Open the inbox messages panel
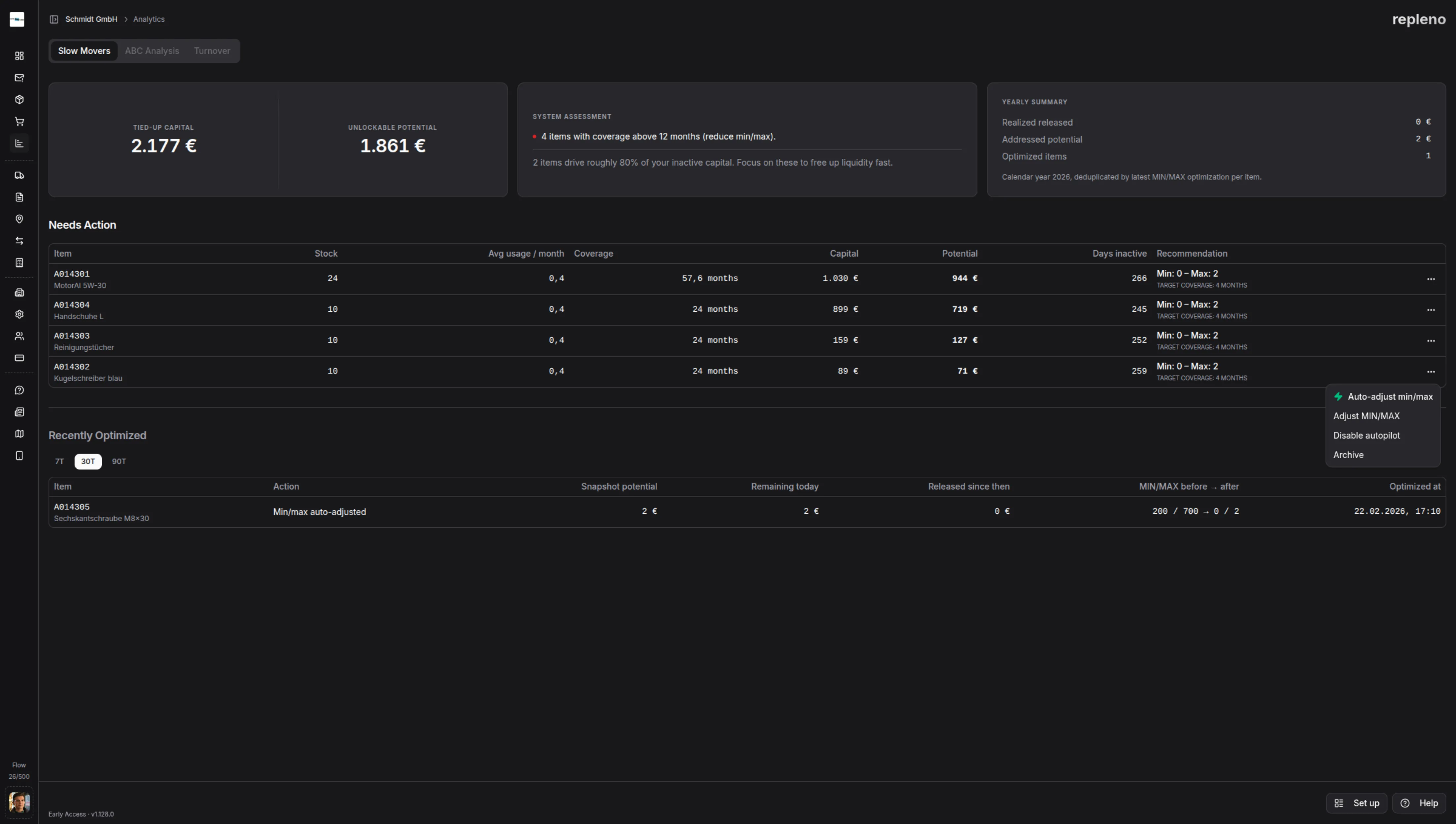The width and height of the screenshot is (1456, 824). click(19, 78)
